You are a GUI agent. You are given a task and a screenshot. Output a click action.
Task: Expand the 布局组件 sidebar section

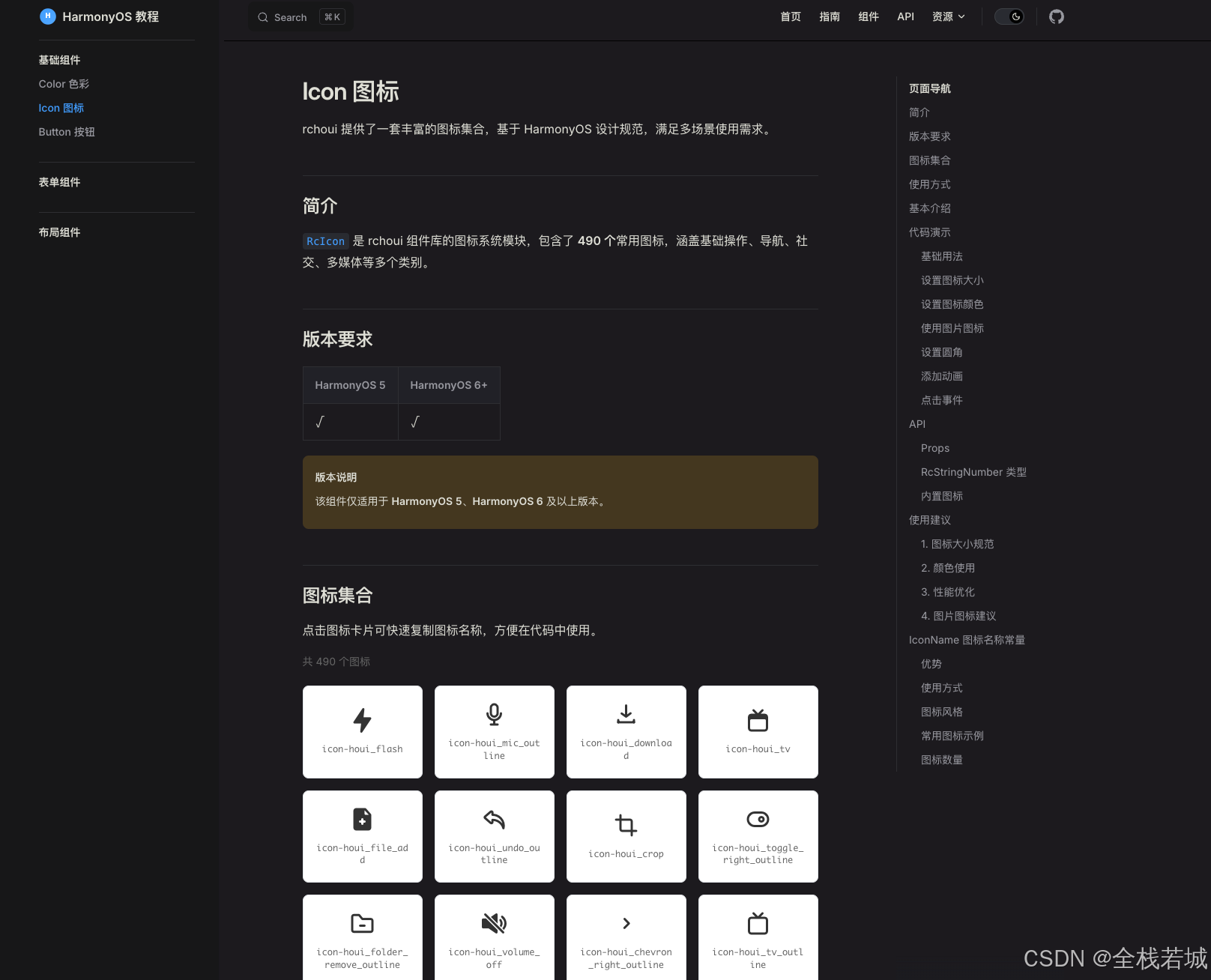[x=60, y=232]
